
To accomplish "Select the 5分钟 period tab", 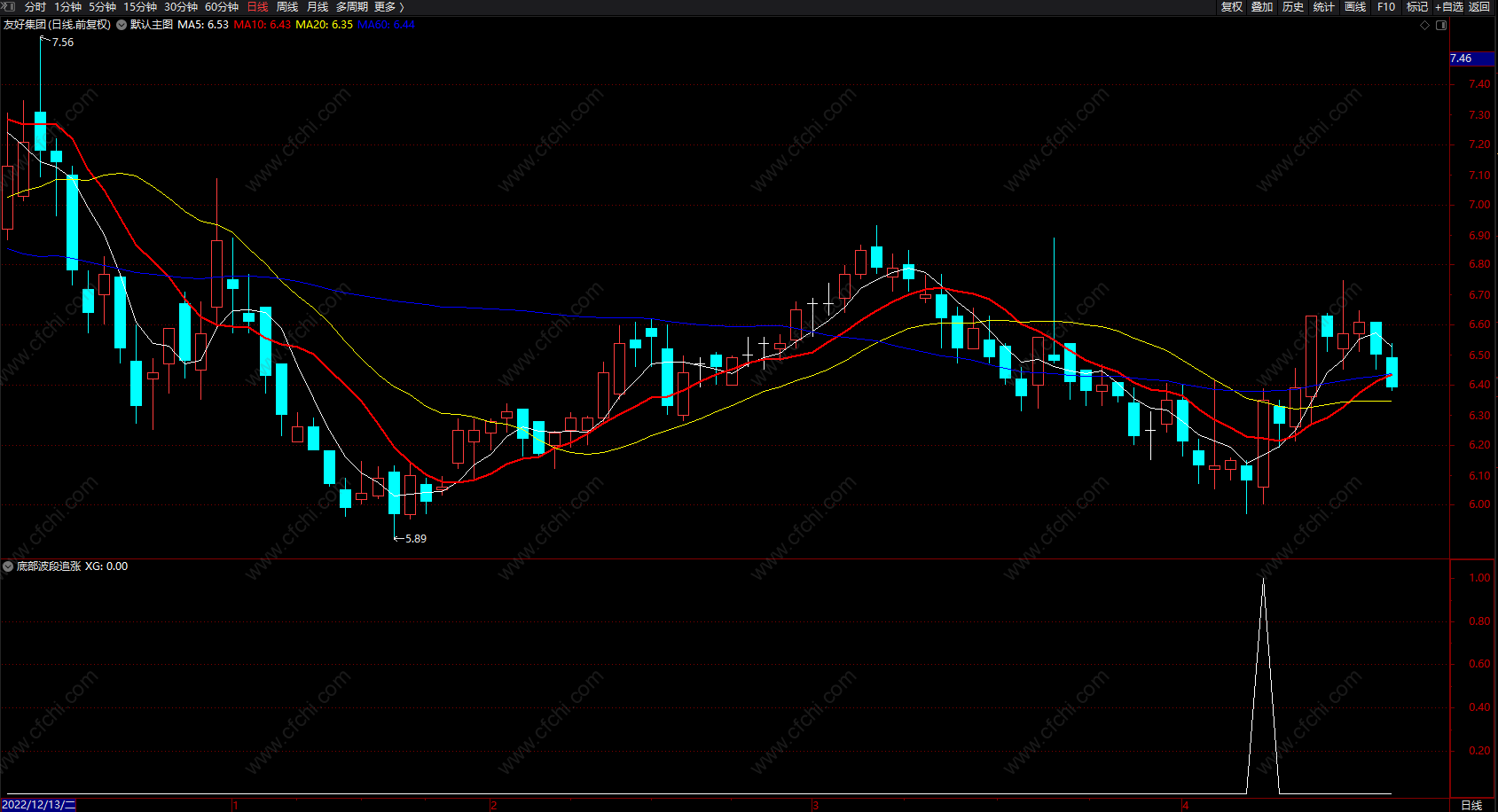I will click(102, 6).
